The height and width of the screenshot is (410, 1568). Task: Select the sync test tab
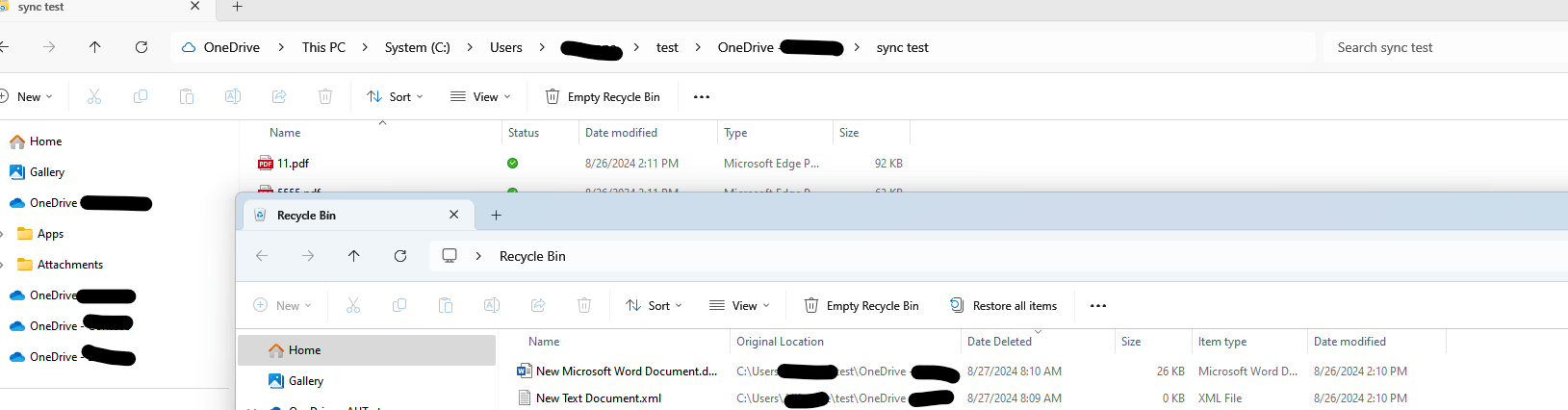click(104, 7)
